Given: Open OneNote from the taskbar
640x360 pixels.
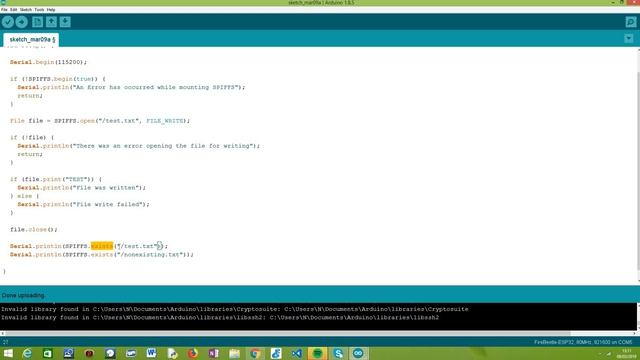Looking at the screenshot, I should click(x=213, y=353).
